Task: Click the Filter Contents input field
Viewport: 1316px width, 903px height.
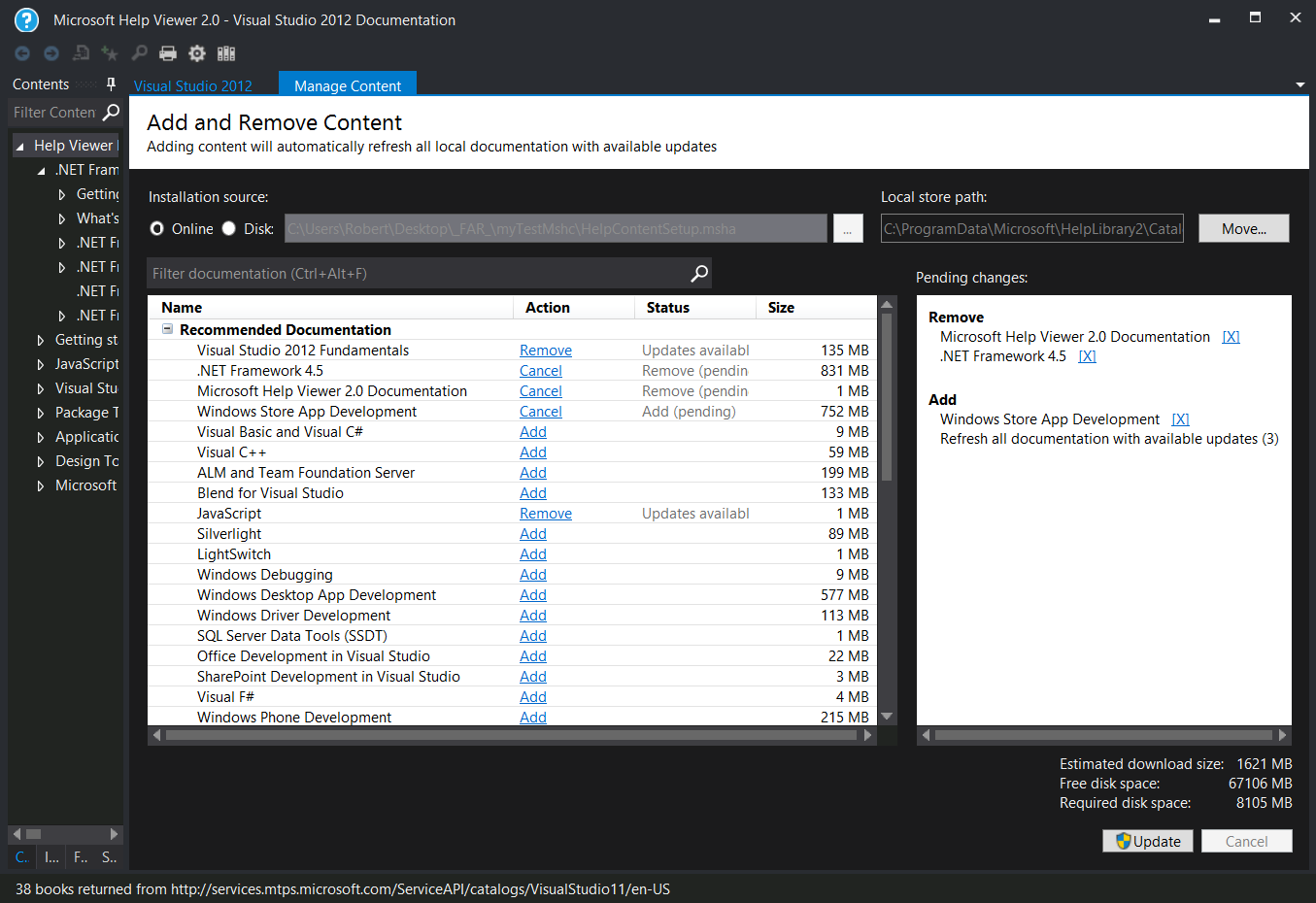Action: pos(55,113)
